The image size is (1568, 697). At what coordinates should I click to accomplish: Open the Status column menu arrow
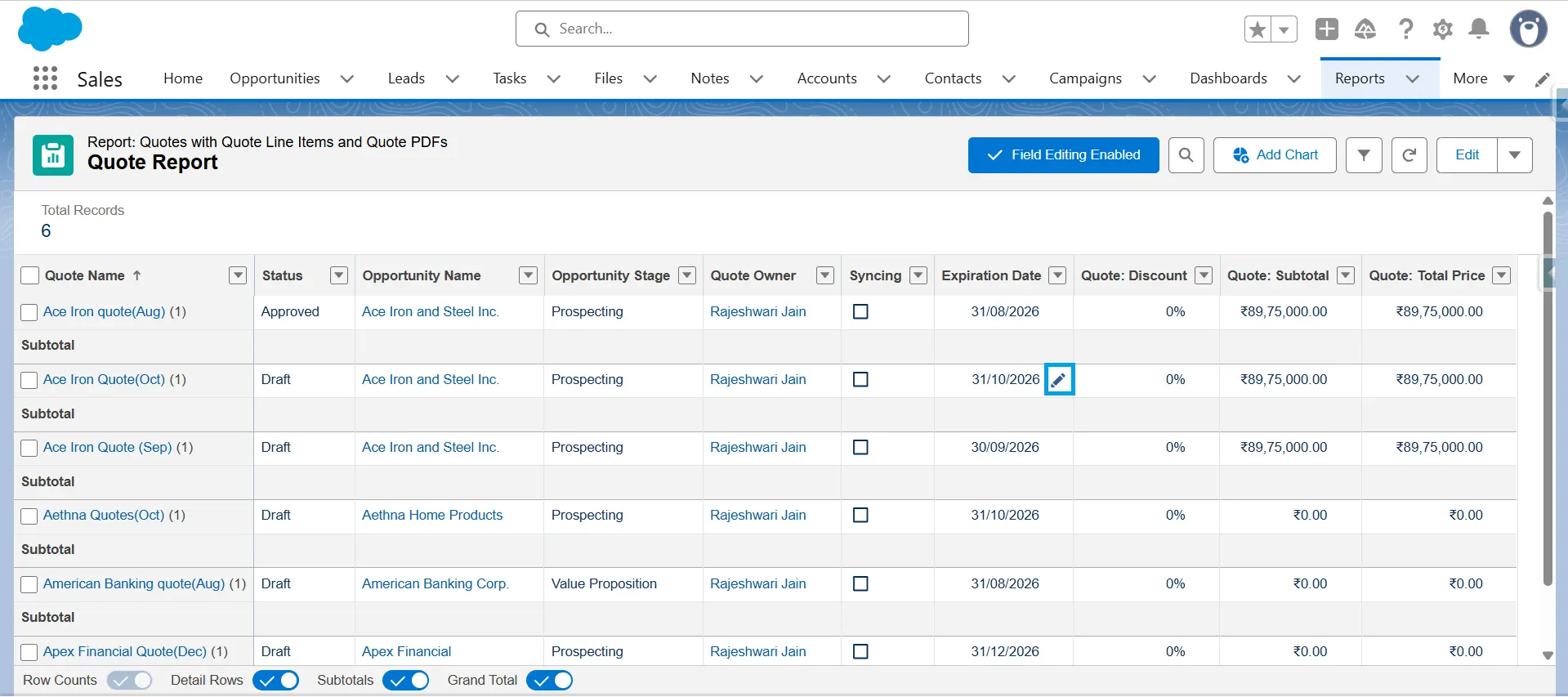(339, 275)
